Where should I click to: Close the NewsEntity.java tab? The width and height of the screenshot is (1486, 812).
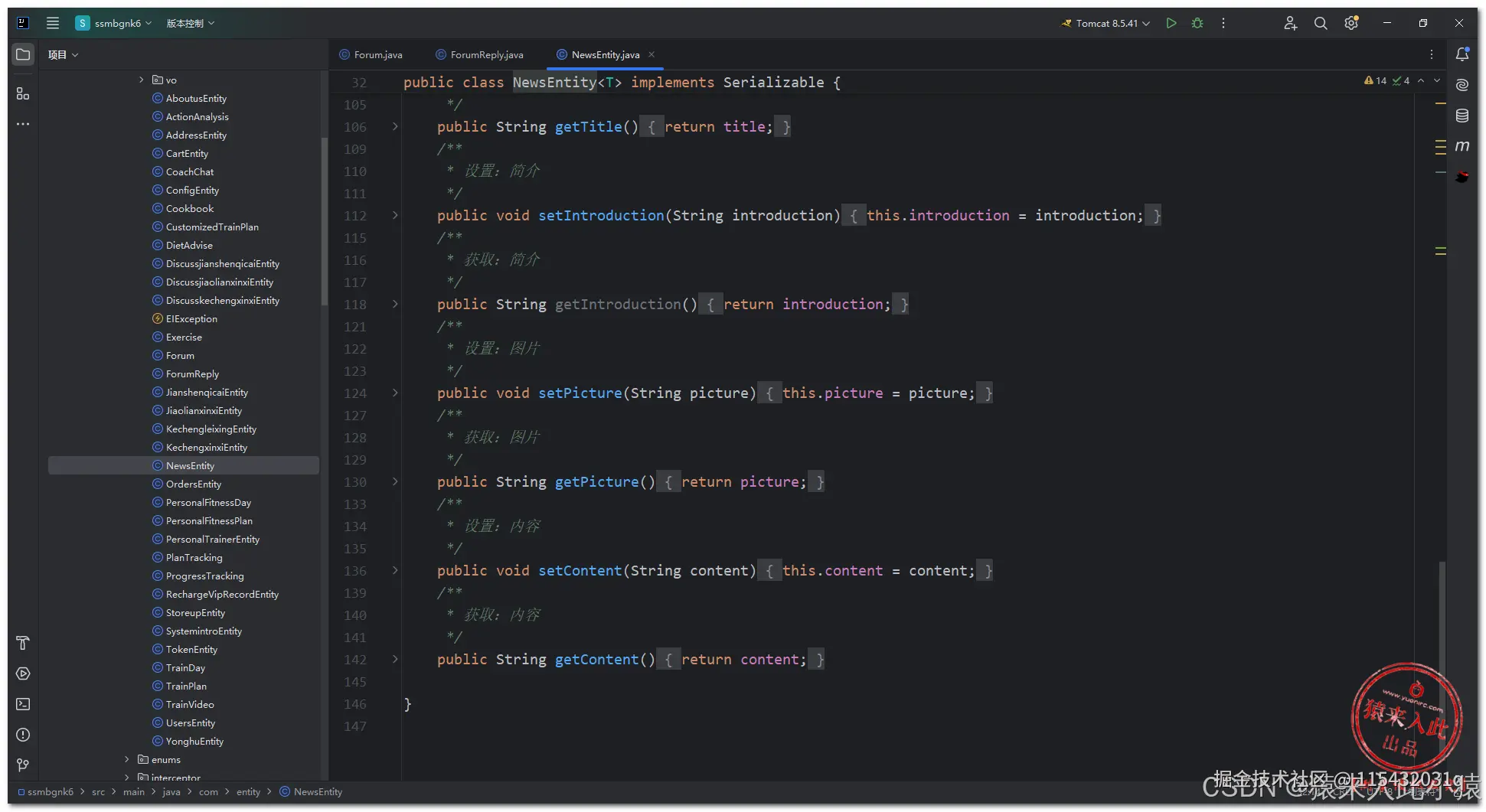coord(652,54)
